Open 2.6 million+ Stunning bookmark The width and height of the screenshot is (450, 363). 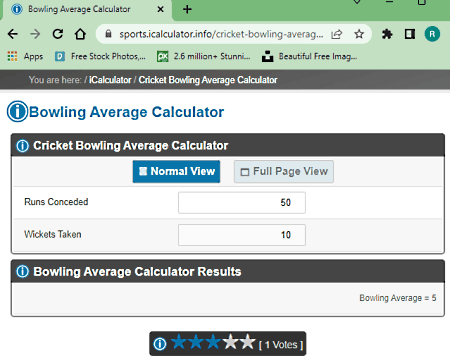coord(204,56)
